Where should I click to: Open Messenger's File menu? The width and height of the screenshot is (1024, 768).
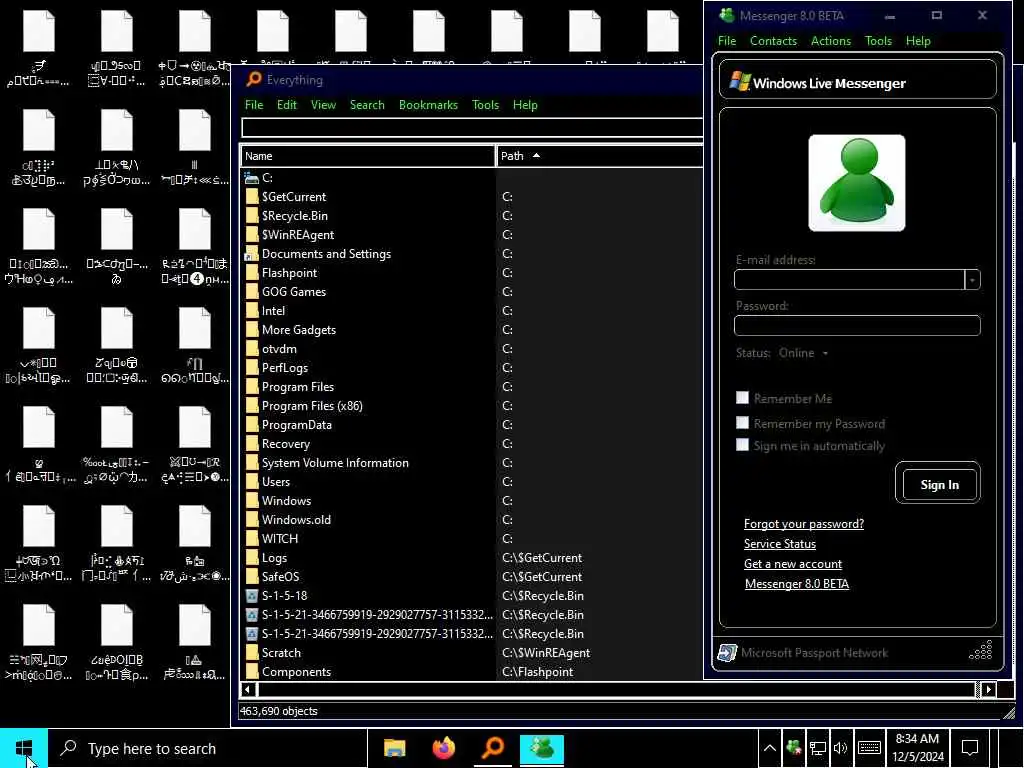[727, 40]
